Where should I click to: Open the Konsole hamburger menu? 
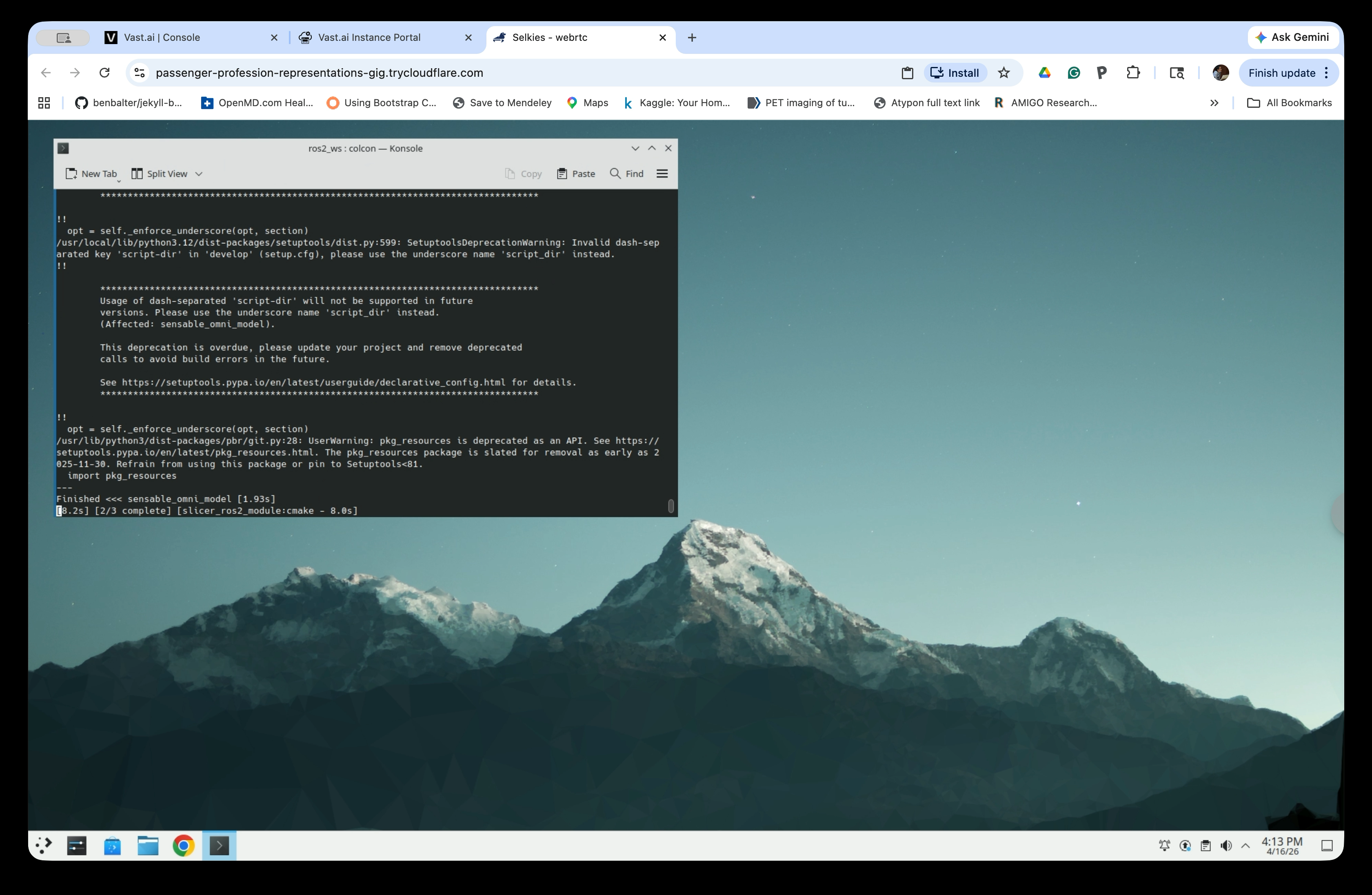tap(662, 174)
